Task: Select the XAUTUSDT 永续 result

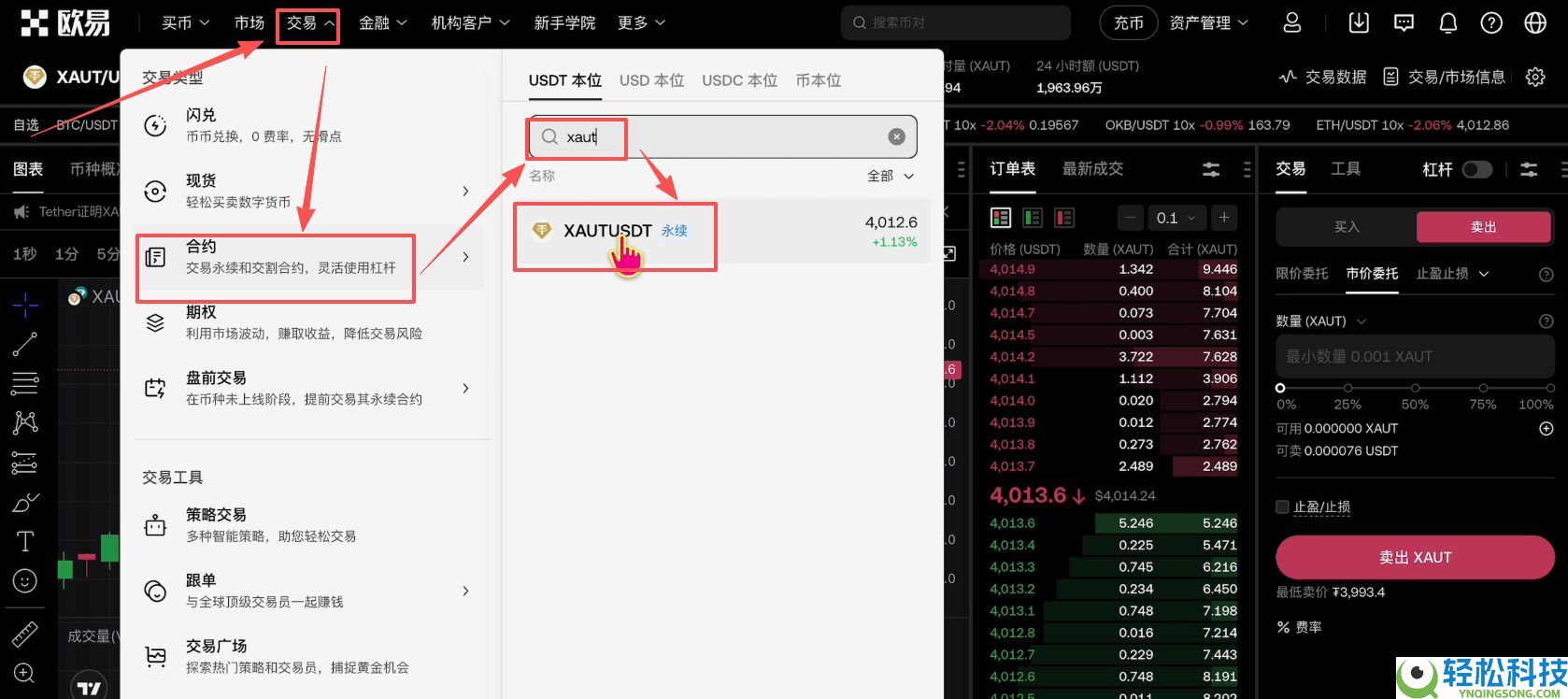Action: [721, 231]
